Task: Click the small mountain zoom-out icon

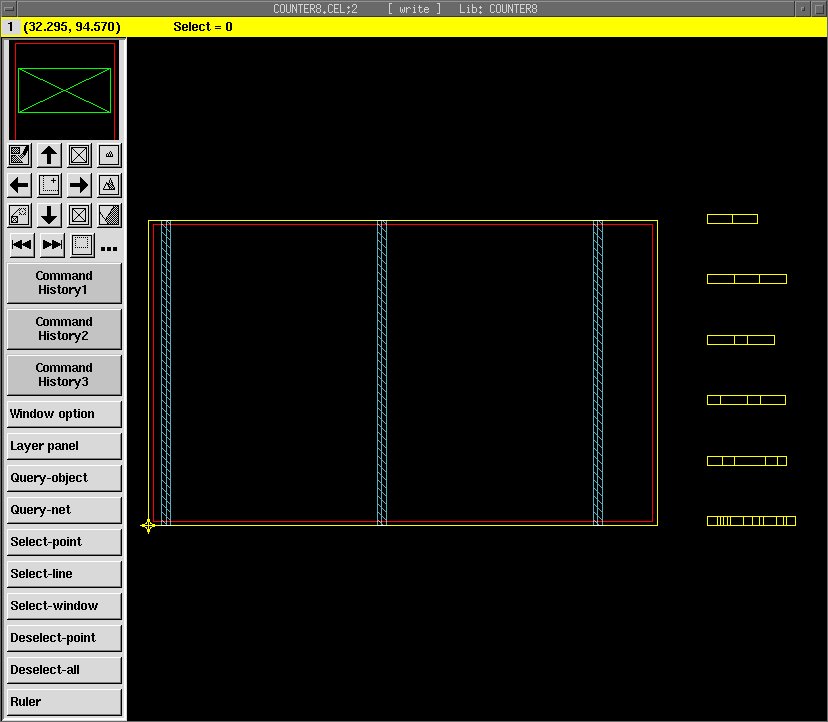Action: tap(109, 155)
